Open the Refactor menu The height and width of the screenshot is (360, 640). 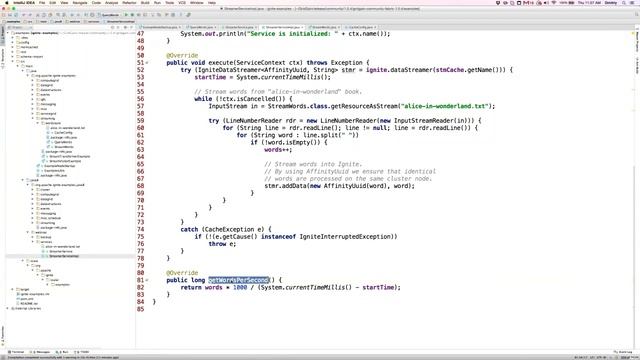pos(129,2)
